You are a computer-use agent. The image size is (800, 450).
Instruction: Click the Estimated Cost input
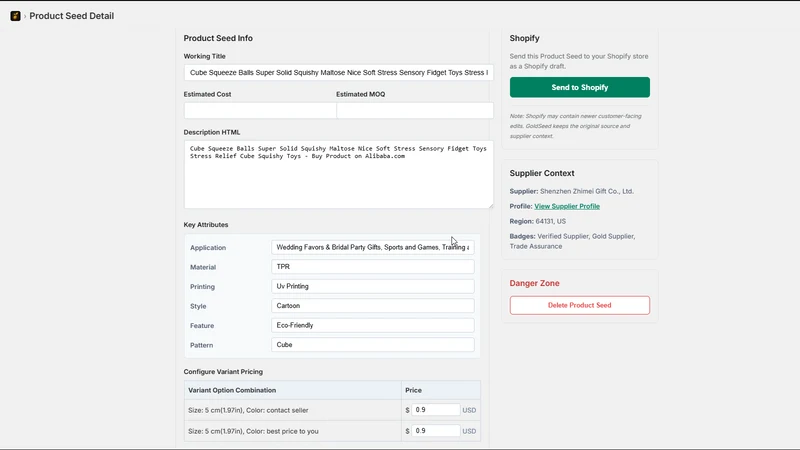coord(260,110)
